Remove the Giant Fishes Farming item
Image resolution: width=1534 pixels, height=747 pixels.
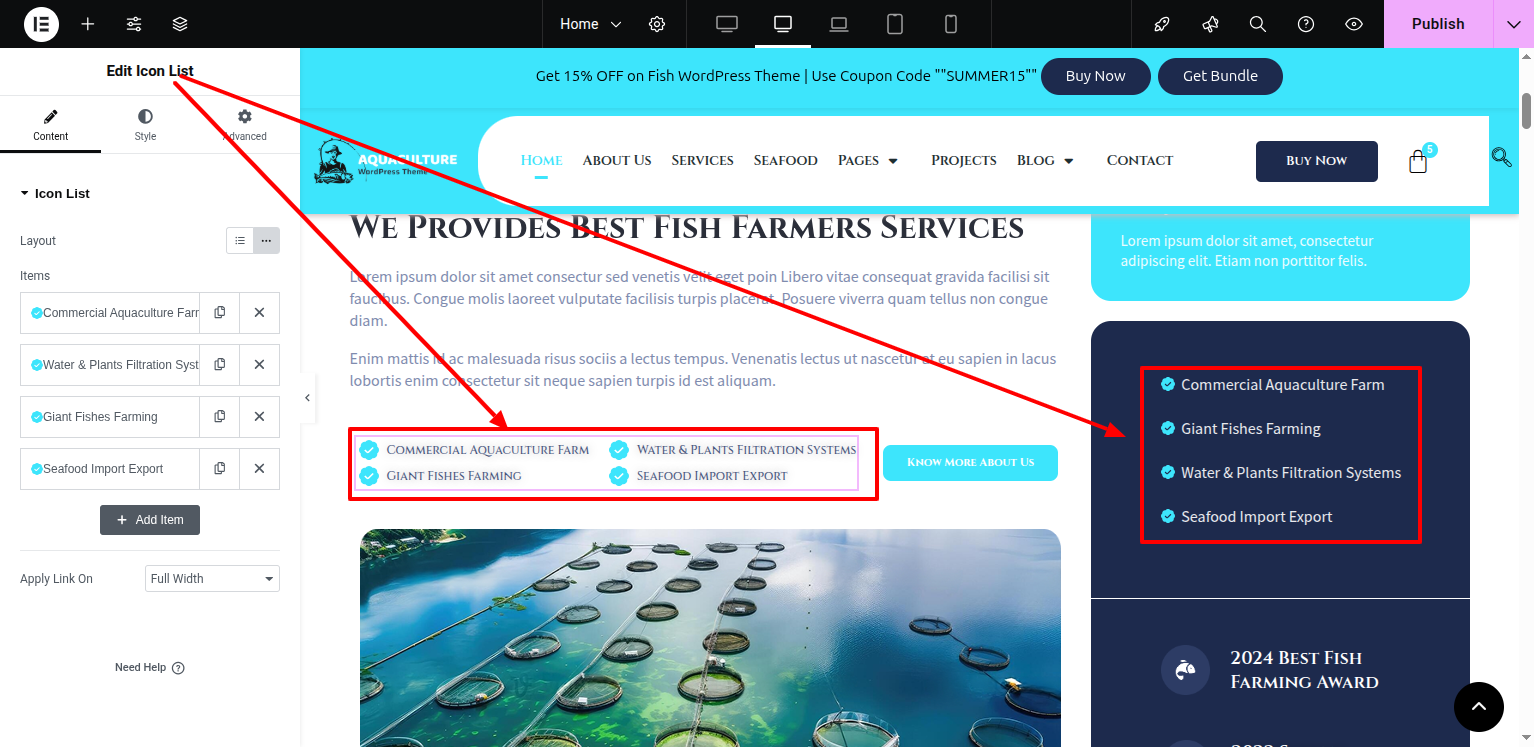(259, 417)
